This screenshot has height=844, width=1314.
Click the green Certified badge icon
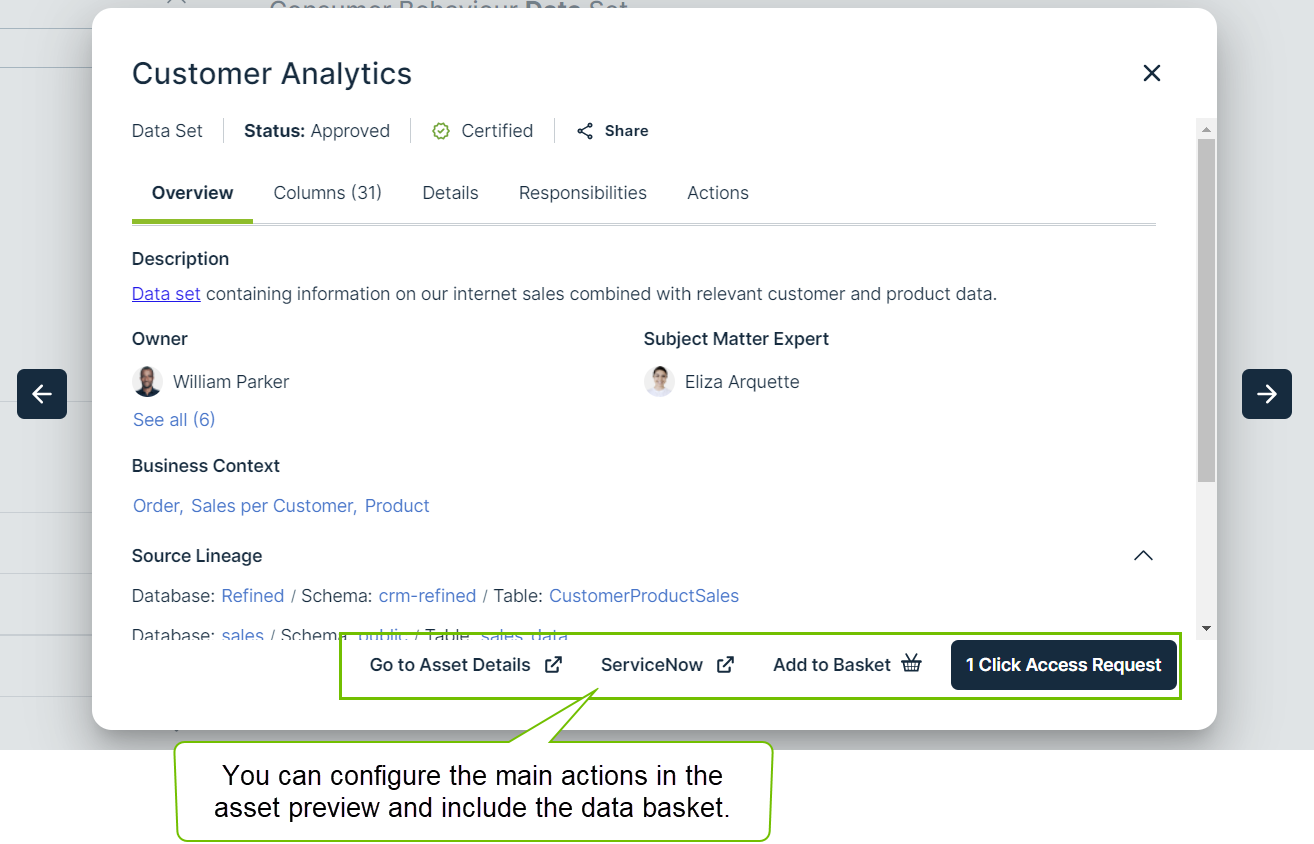[x=441, y=131]
